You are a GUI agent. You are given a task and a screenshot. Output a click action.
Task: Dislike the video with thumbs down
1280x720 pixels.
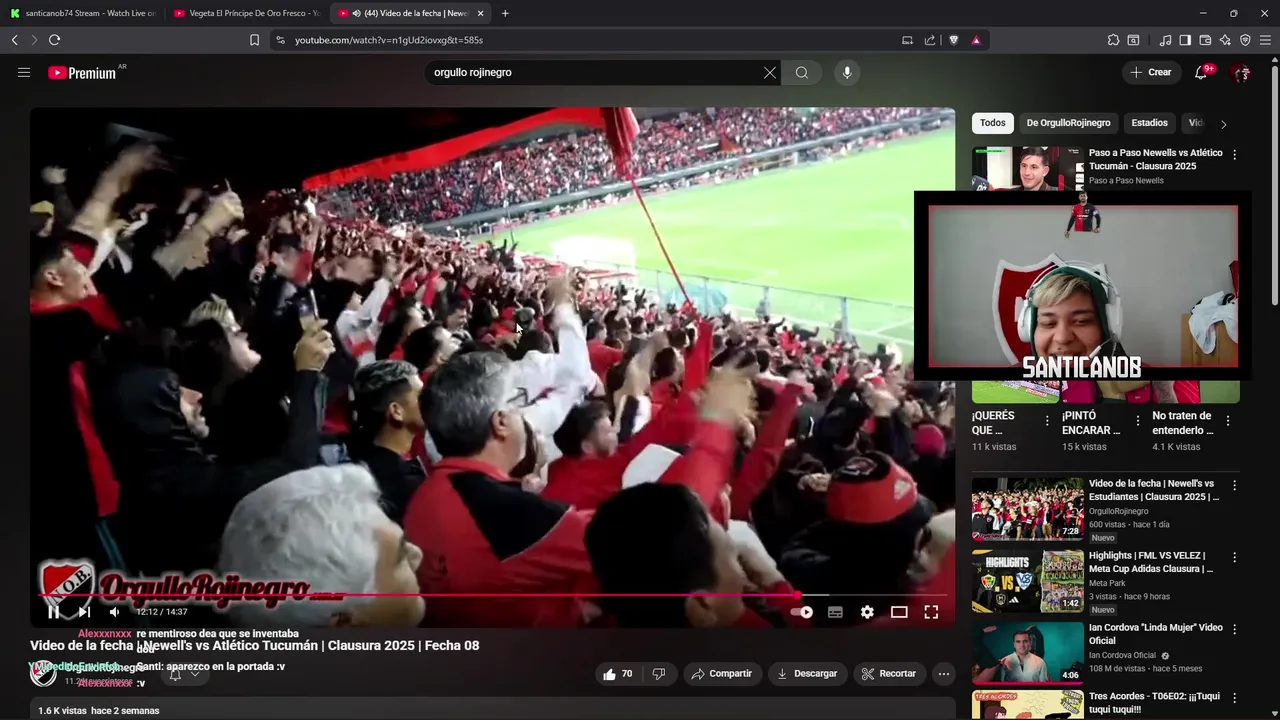658,674
